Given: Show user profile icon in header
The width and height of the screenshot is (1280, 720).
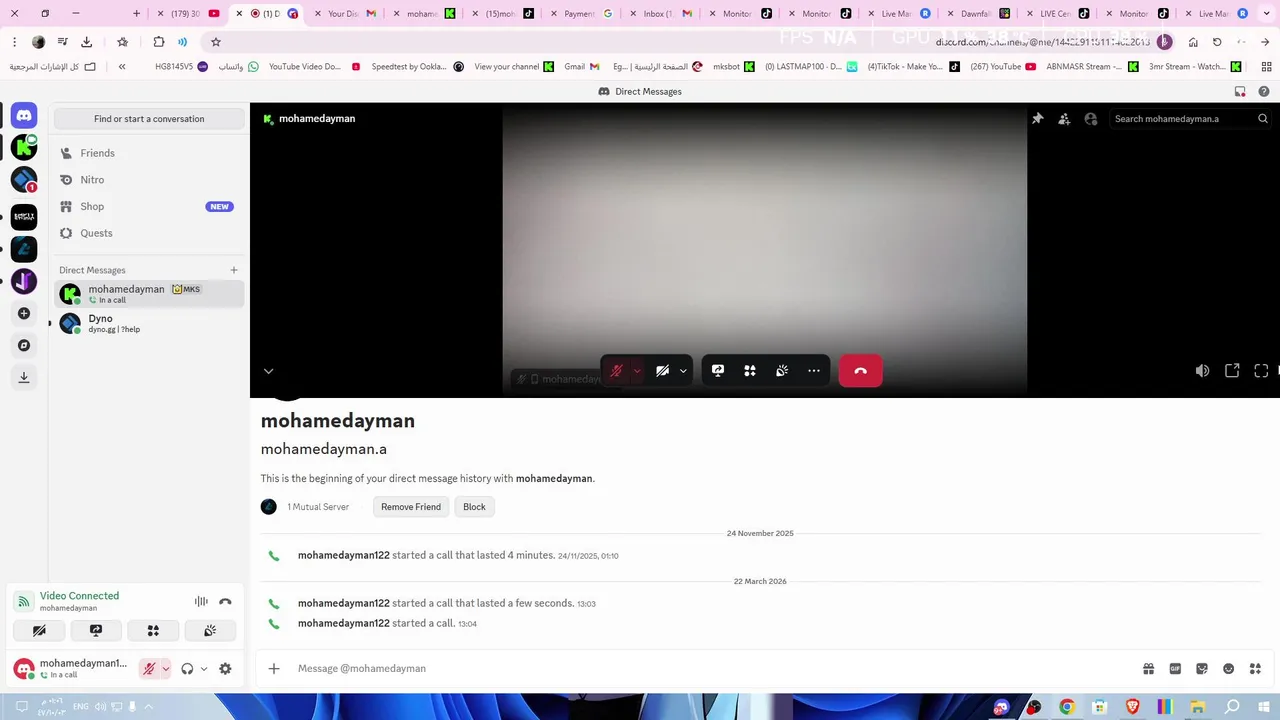Looking at the screenshot, I should [1091, 119].
